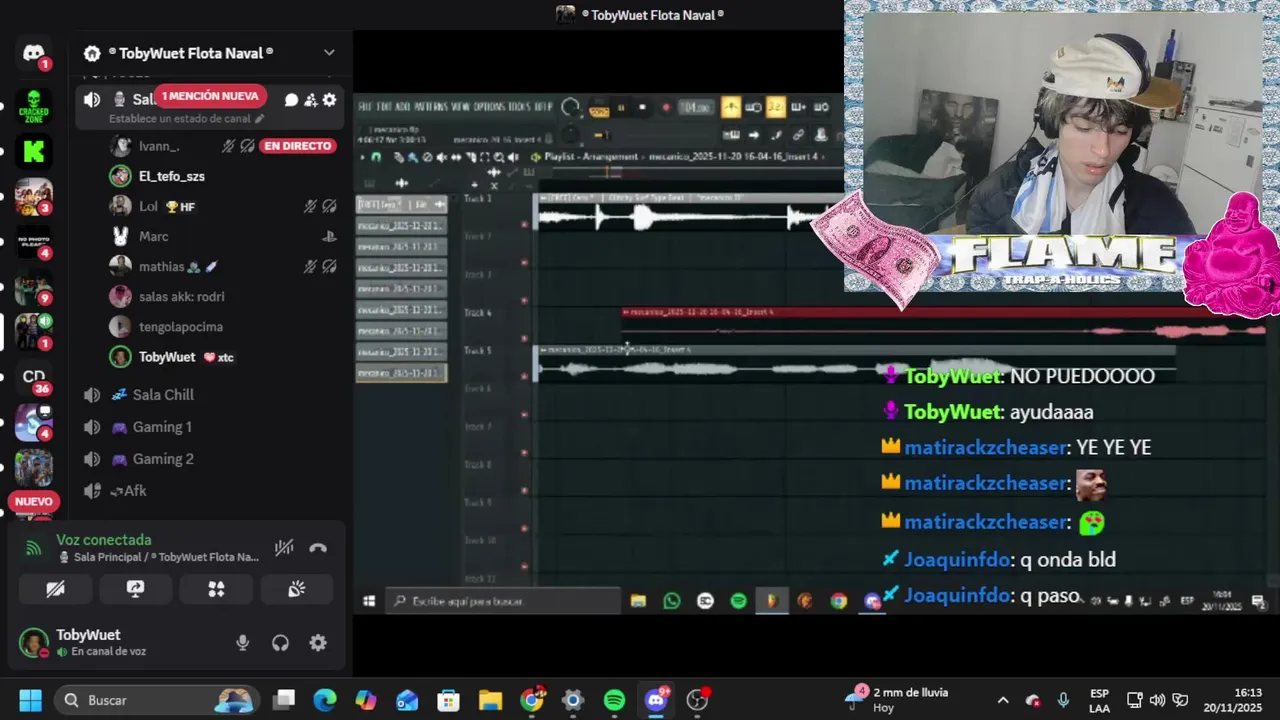Open the FL Studio PATTERNS menu
The height and width of the screenshot is (720, 1280).
[431, 107]
